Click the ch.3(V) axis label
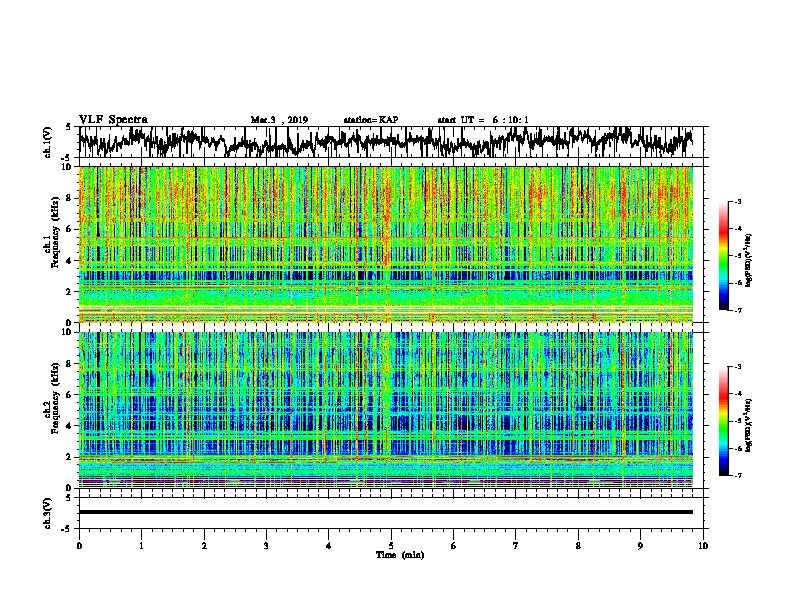The width and height of the screenshot is (792, 612). click(x=48, y=513)
